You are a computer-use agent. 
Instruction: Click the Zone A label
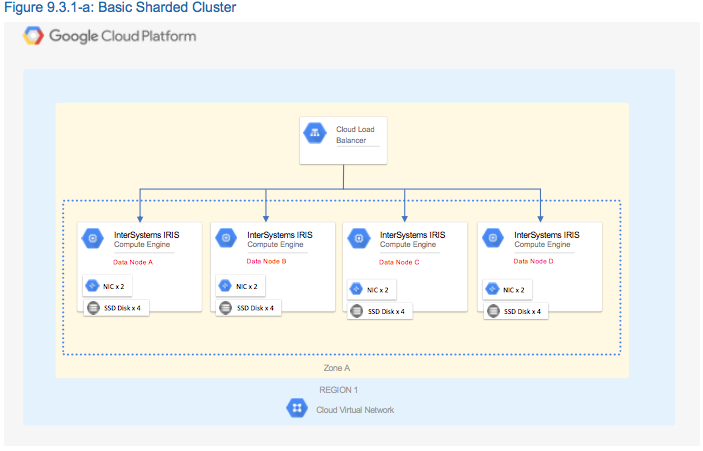tap(337, 368)
